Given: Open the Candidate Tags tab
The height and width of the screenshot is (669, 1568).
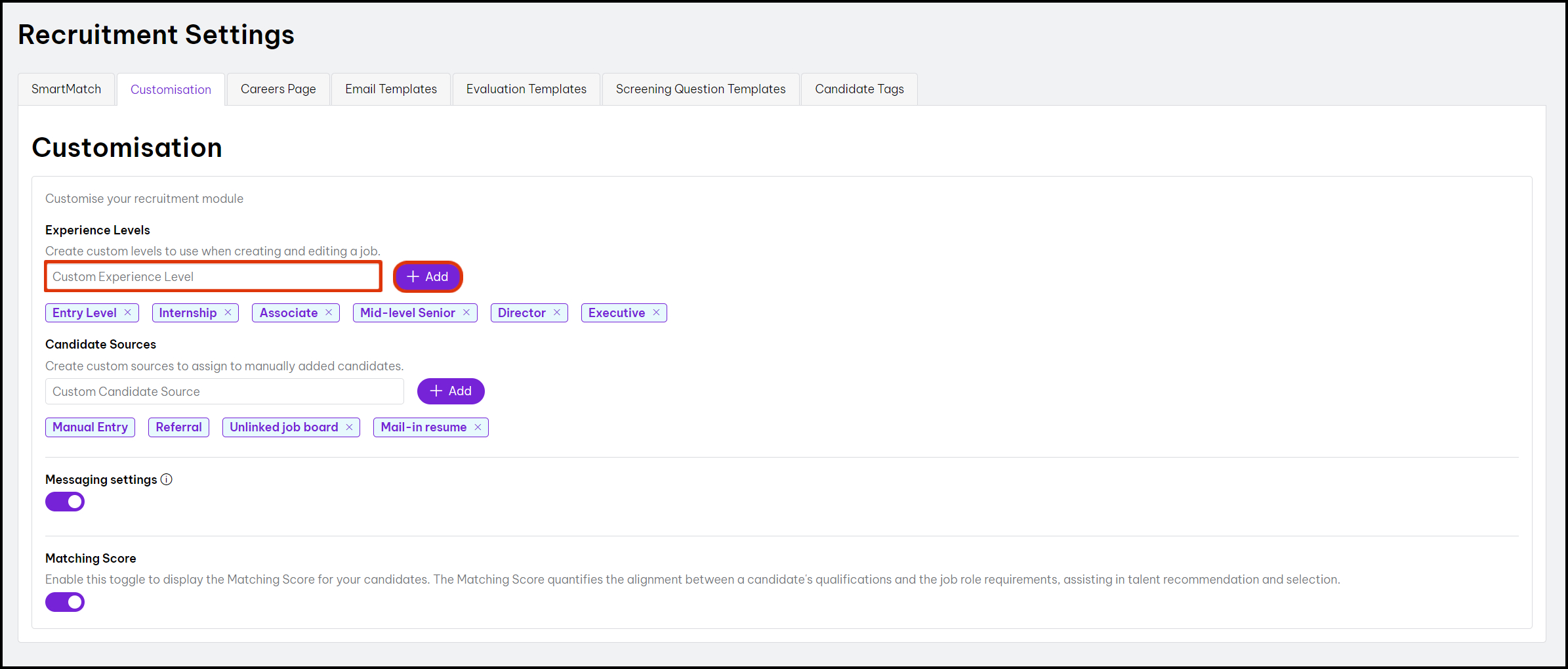Looking at the screenshot, I should 859,89.
